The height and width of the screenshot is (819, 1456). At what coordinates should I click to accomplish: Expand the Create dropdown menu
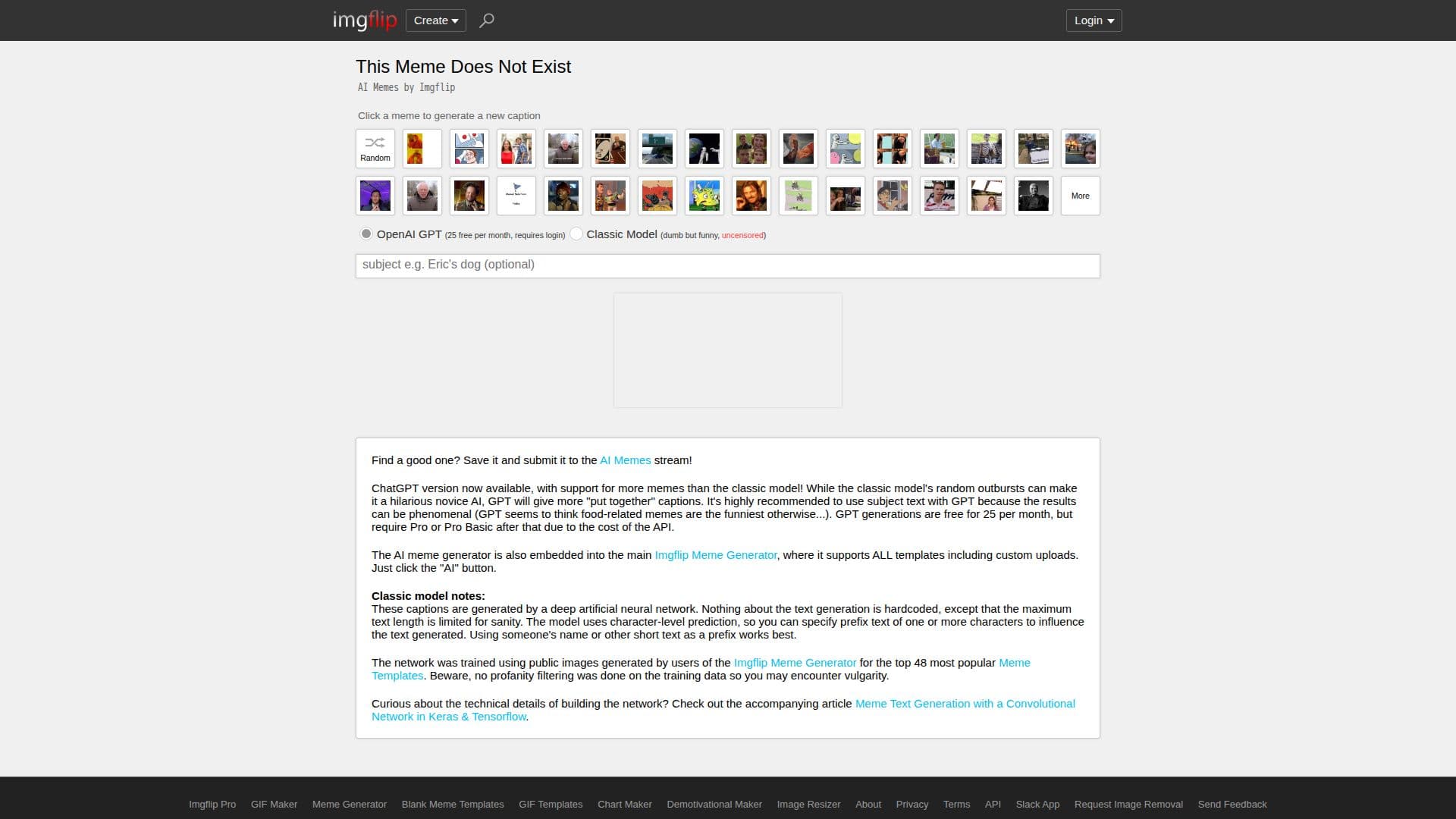[x=436, y=20]
